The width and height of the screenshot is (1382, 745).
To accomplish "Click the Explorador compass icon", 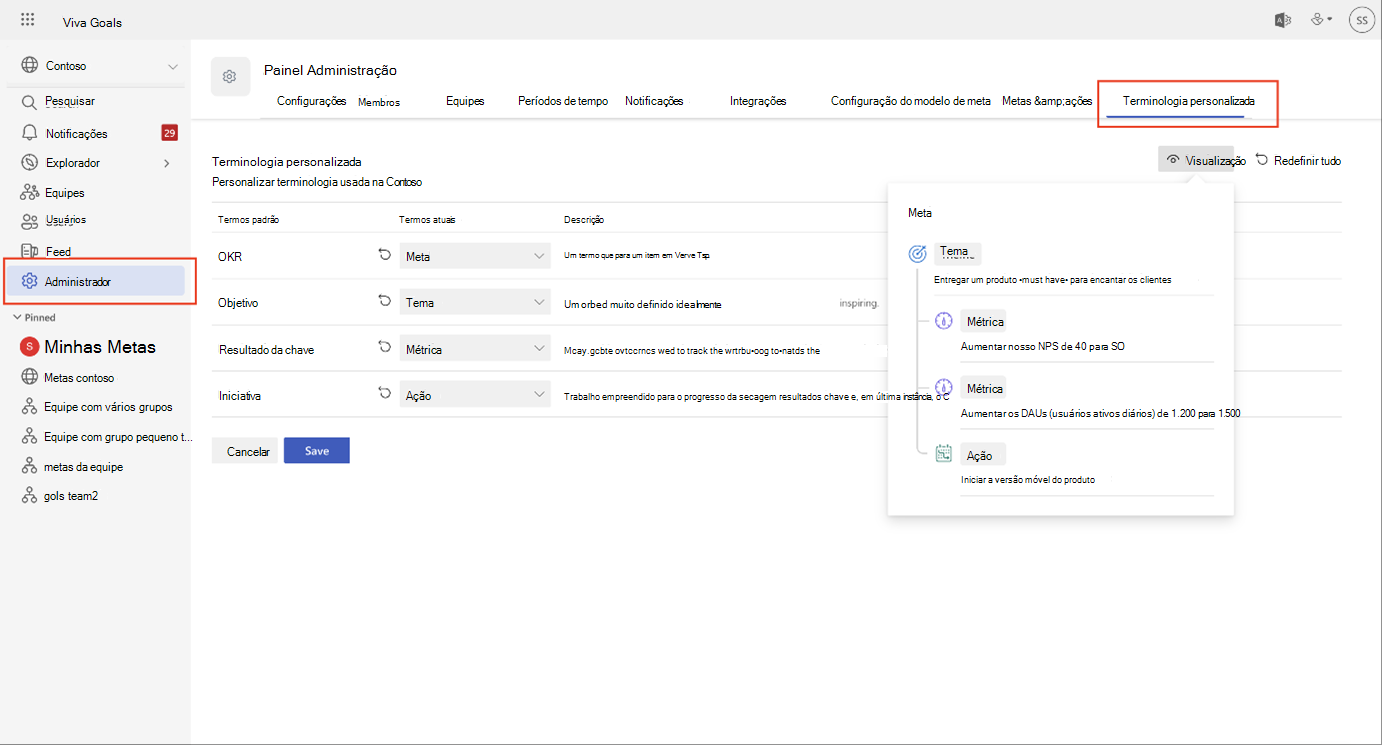I will [29, 163].
